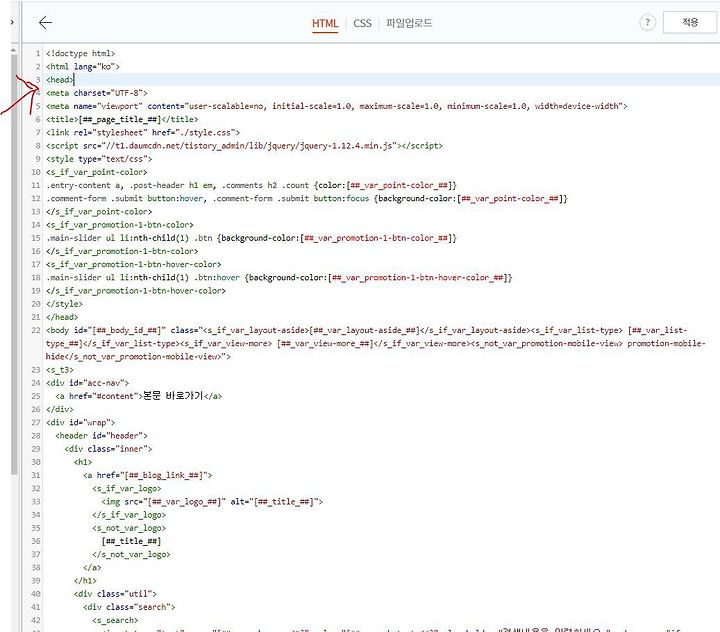This screenshot has width=720, height=632.
Task: Click the closing </style> line
Action: [x=64, y=304]
